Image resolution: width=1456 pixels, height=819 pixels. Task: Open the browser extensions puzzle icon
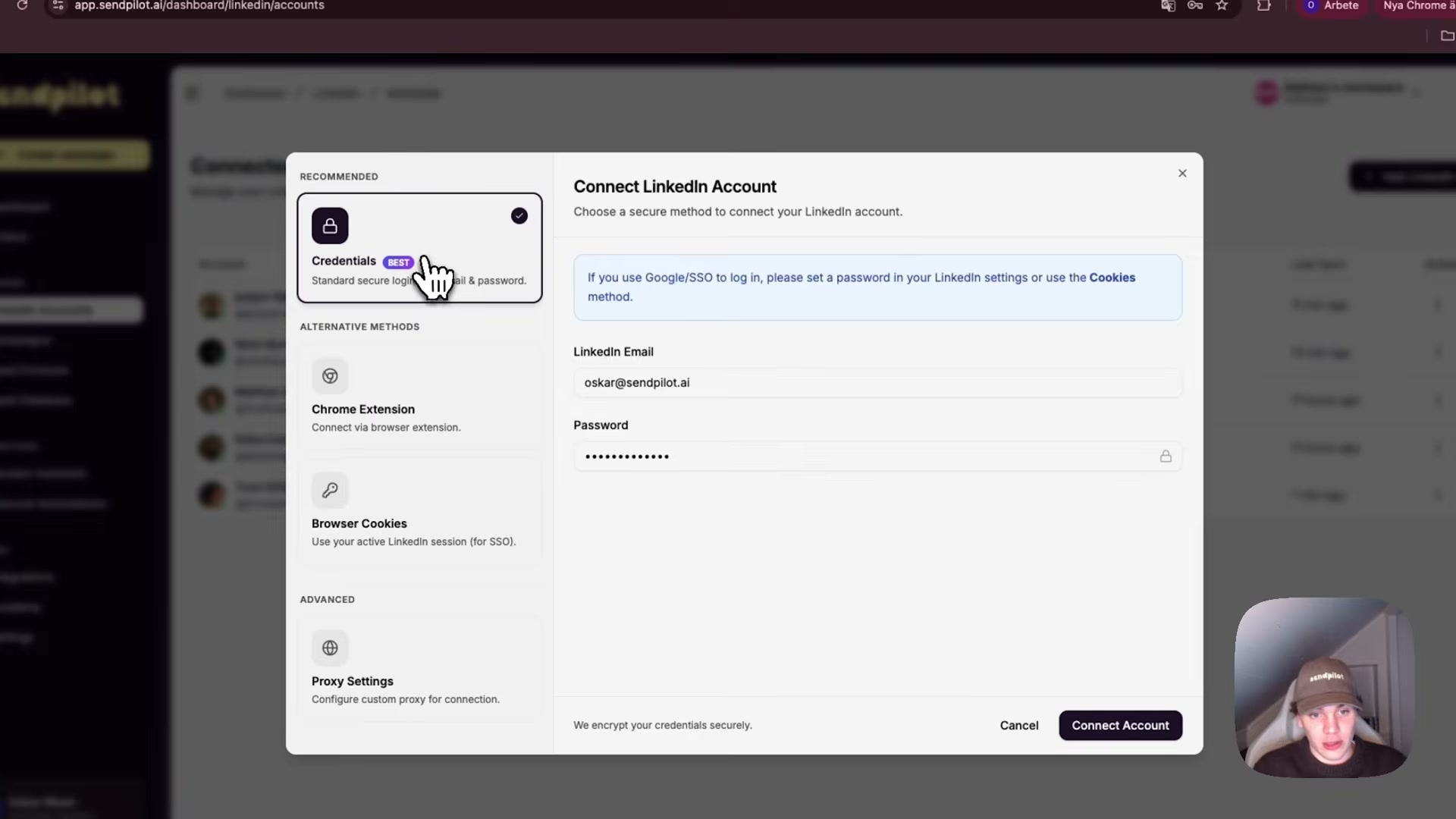1263,5
